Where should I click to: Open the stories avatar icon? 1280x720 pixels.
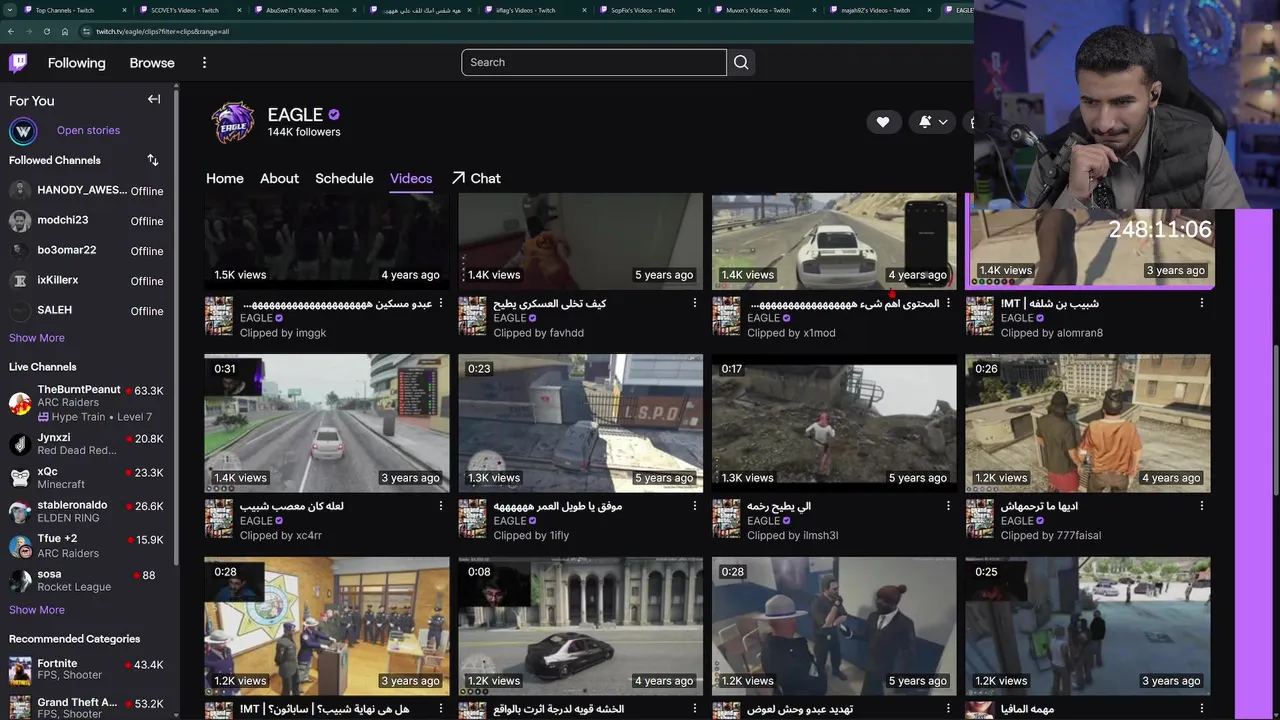coord(23,131)
